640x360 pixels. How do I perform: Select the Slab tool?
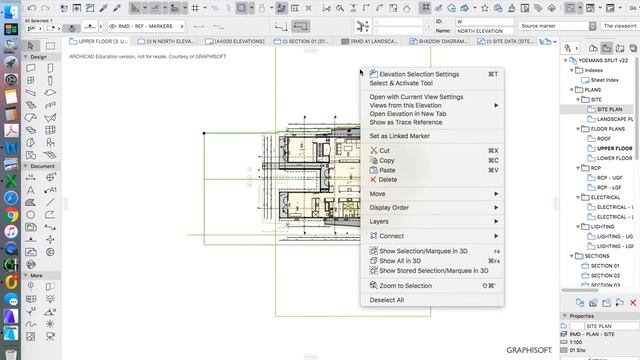[50, 93]
